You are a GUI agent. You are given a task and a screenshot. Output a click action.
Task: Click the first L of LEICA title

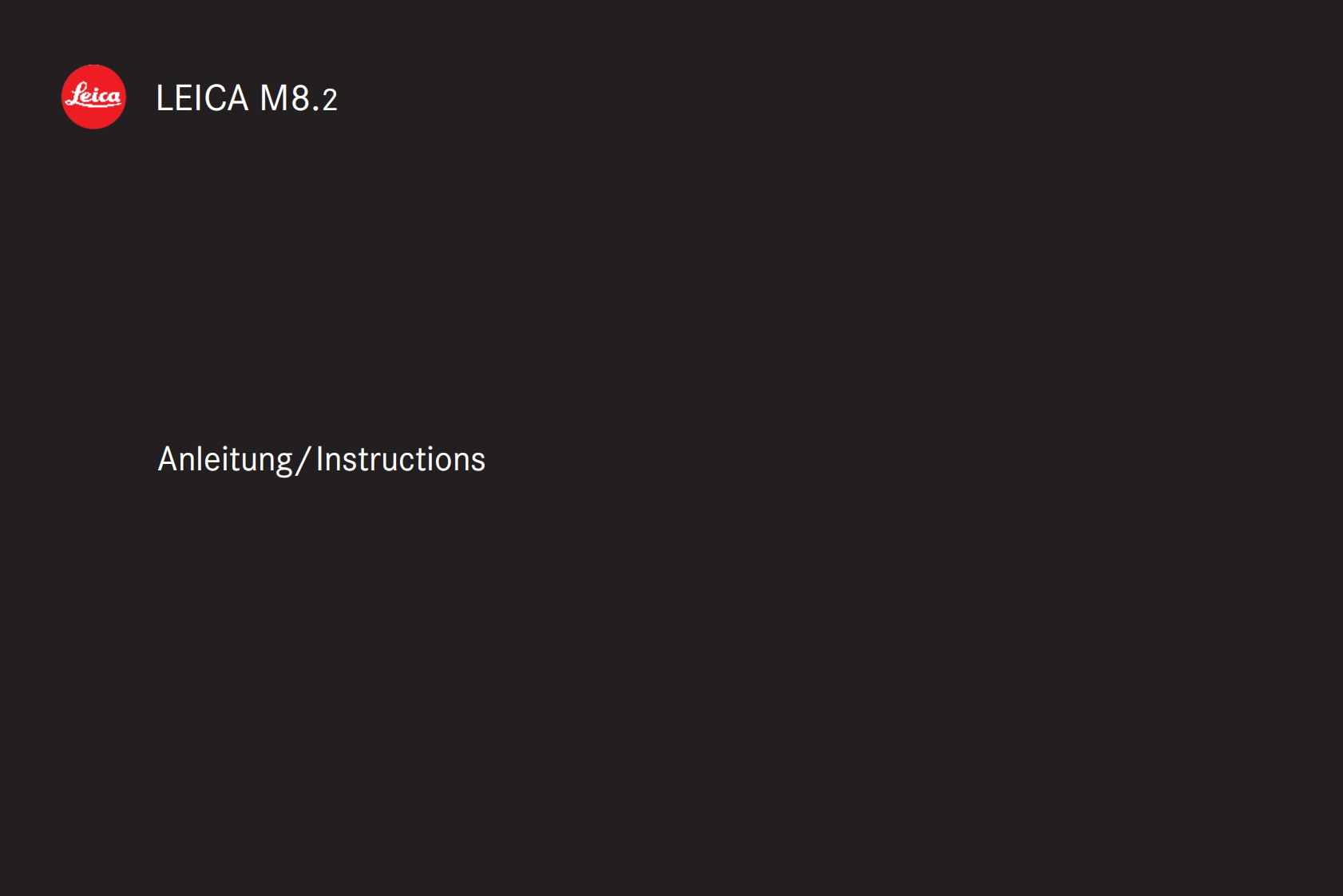point(164,98)
